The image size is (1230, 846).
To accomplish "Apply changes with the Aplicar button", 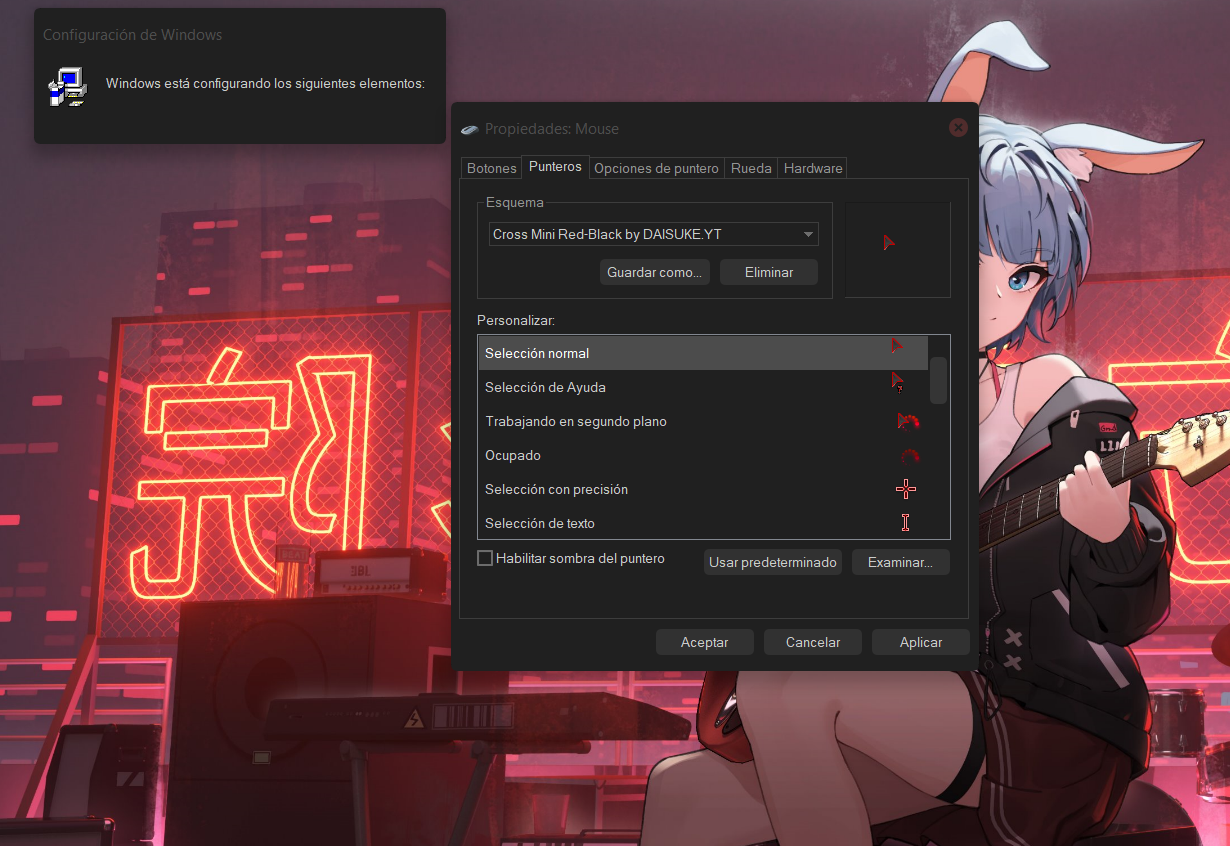I will pyautogui.click(x=919, y=641).
